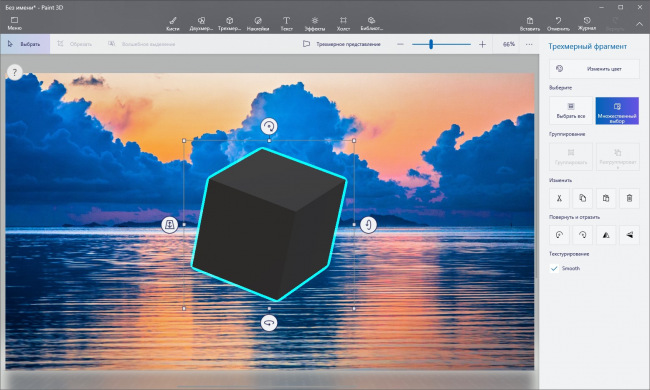Select the Text tool
Screen dimensions: 650x390
pyautogui.click(x=286, y=24)
